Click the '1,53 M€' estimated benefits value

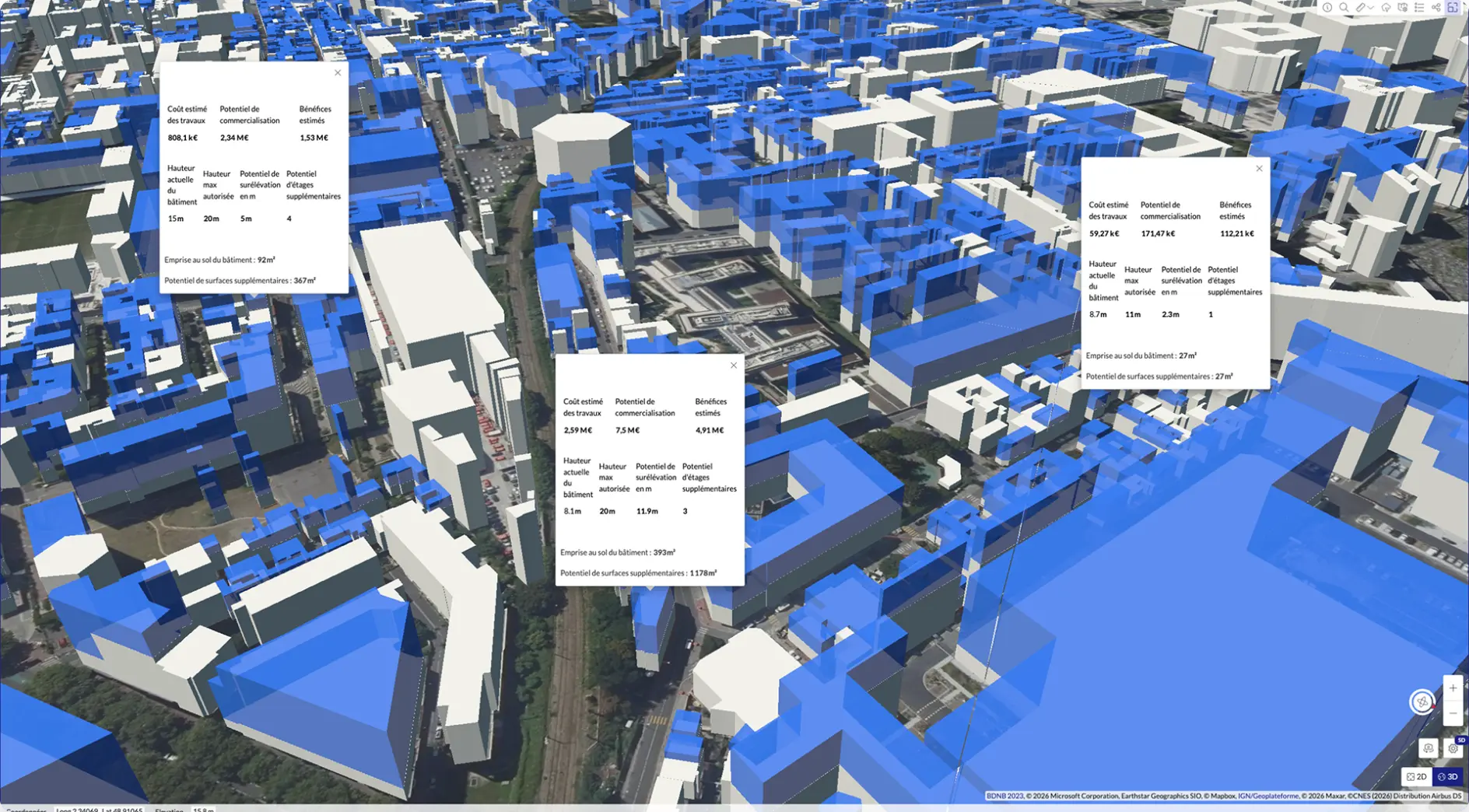point(314,138)
